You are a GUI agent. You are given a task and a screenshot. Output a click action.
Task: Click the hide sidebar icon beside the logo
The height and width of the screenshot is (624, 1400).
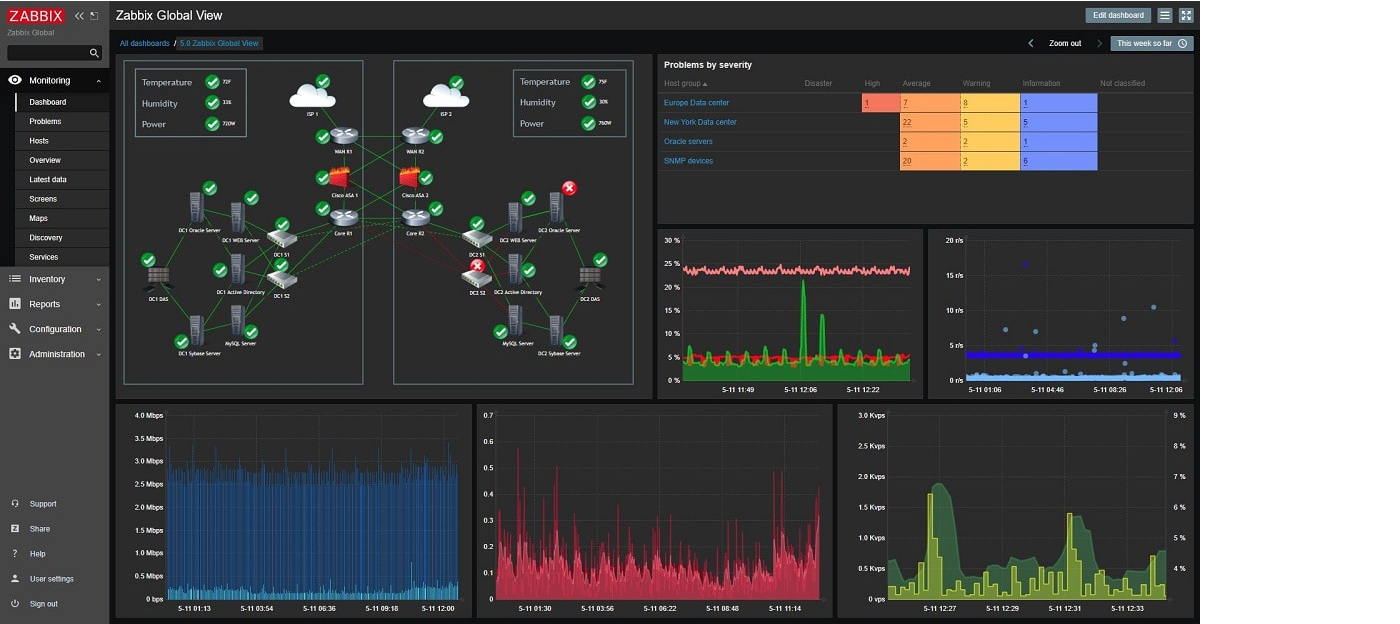coord(94,16)
